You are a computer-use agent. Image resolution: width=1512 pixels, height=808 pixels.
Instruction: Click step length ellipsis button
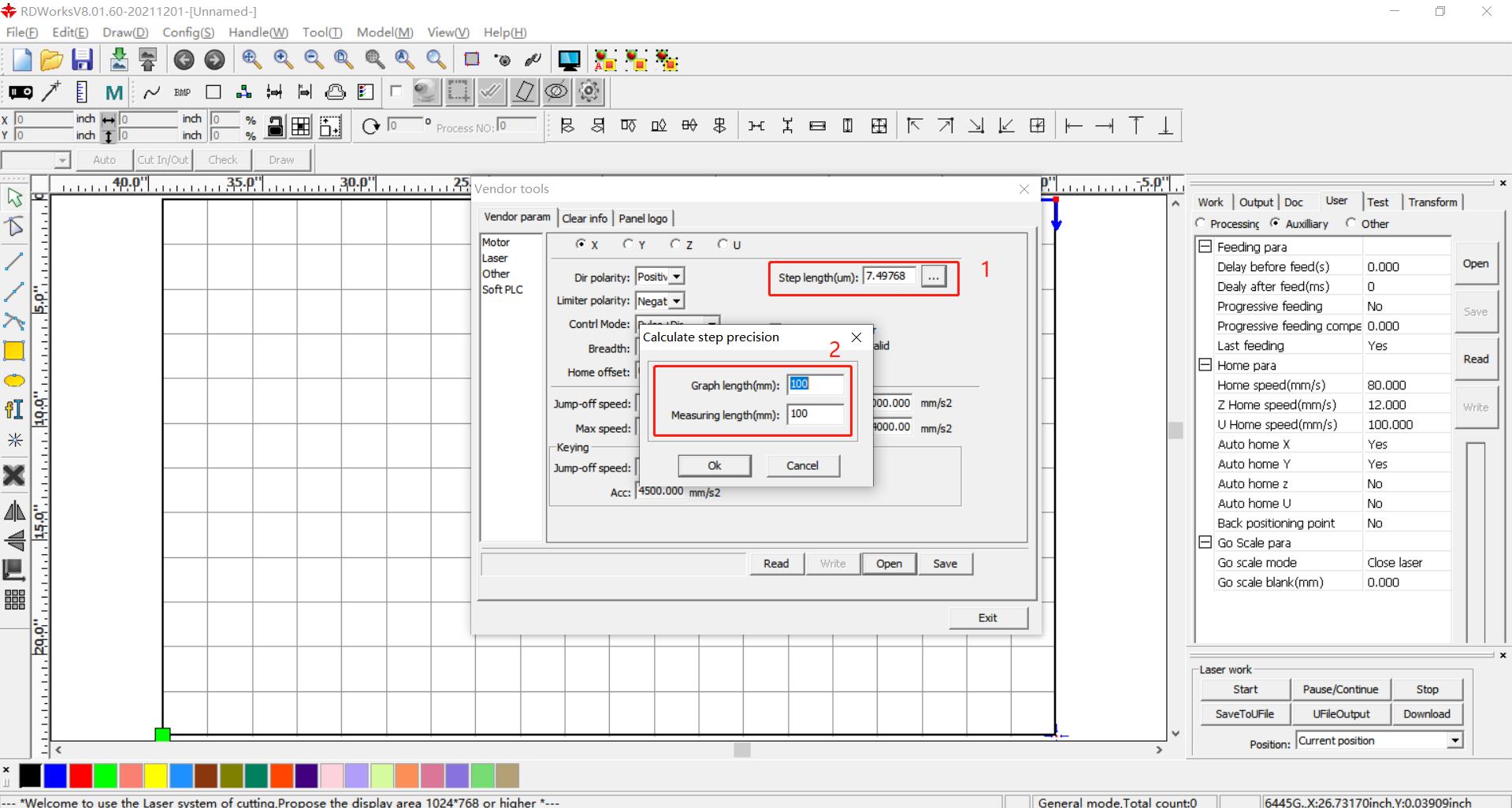coord(934,277)
